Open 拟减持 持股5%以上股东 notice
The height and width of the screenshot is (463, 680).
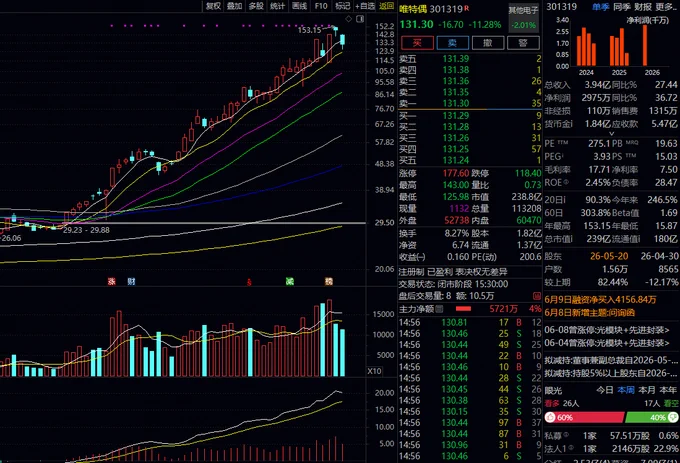(x=611, y=373)
